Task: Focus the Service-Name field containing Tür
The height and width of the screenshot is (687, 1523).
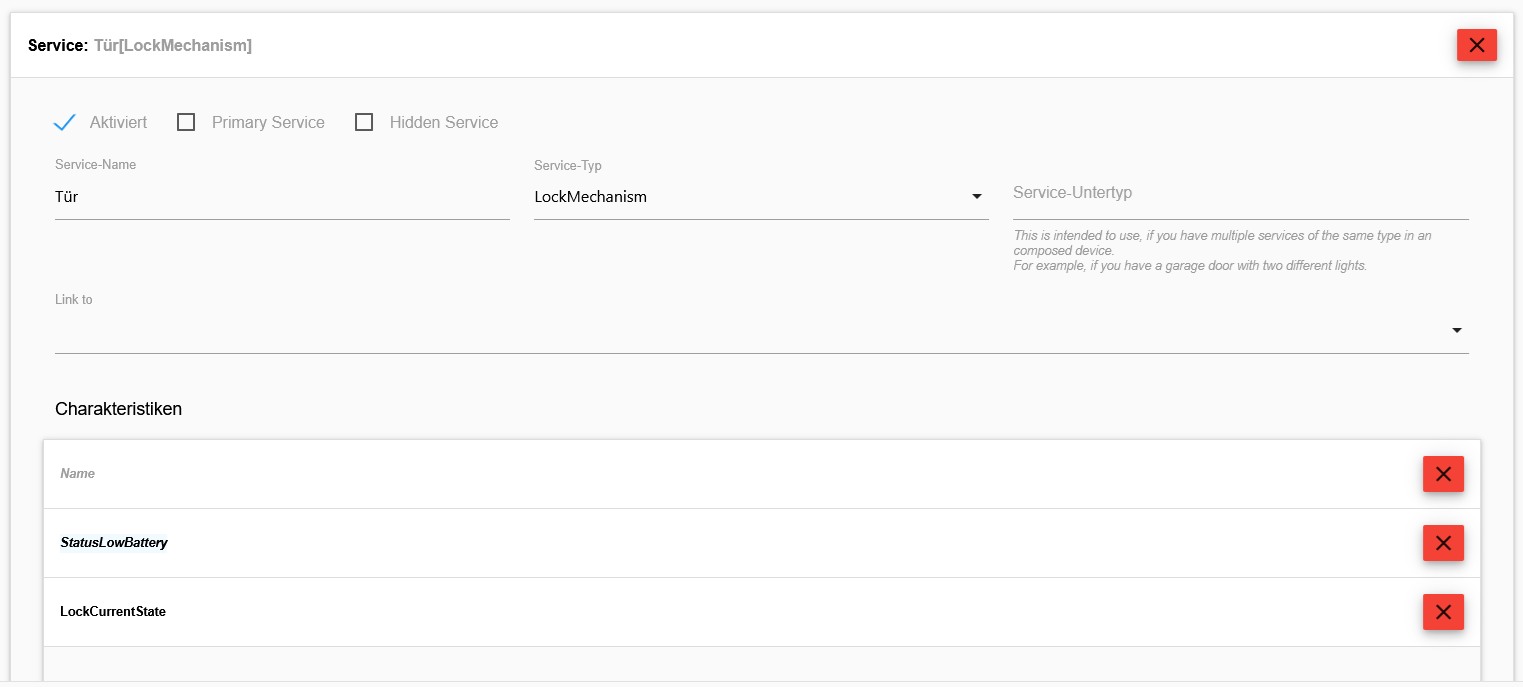Action: point(281,197)
